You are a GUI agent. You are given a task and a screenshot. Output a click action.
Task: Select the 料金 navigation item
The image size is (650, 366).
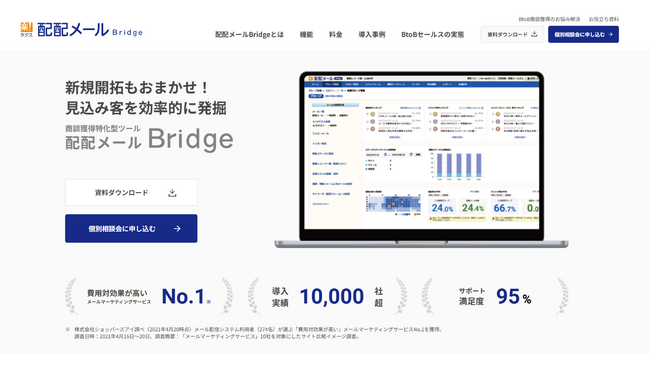pyautogui.click(x=335, y=34)
